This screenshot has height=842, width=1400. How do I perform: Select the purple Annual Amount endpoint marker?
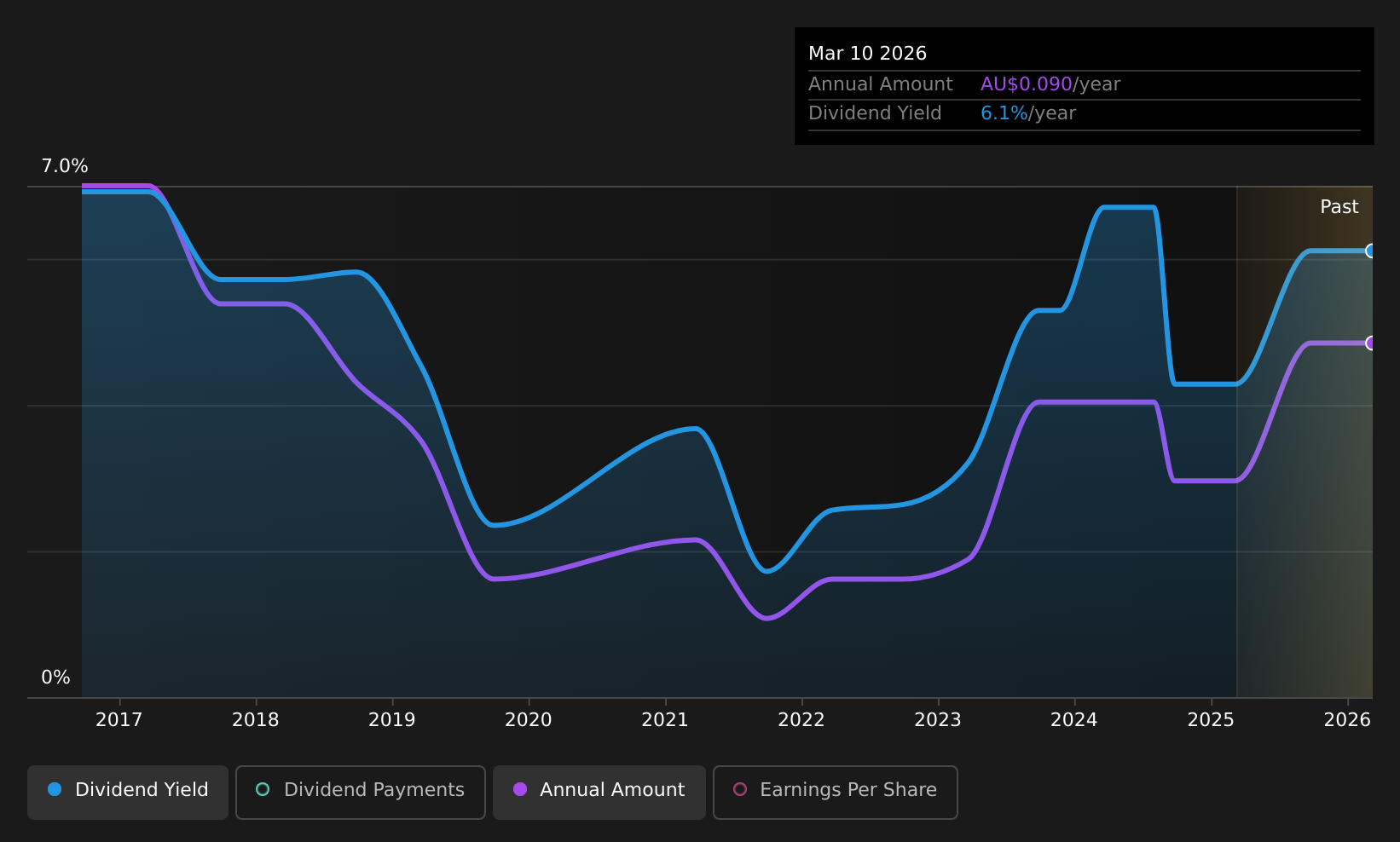pos(1371,343)
